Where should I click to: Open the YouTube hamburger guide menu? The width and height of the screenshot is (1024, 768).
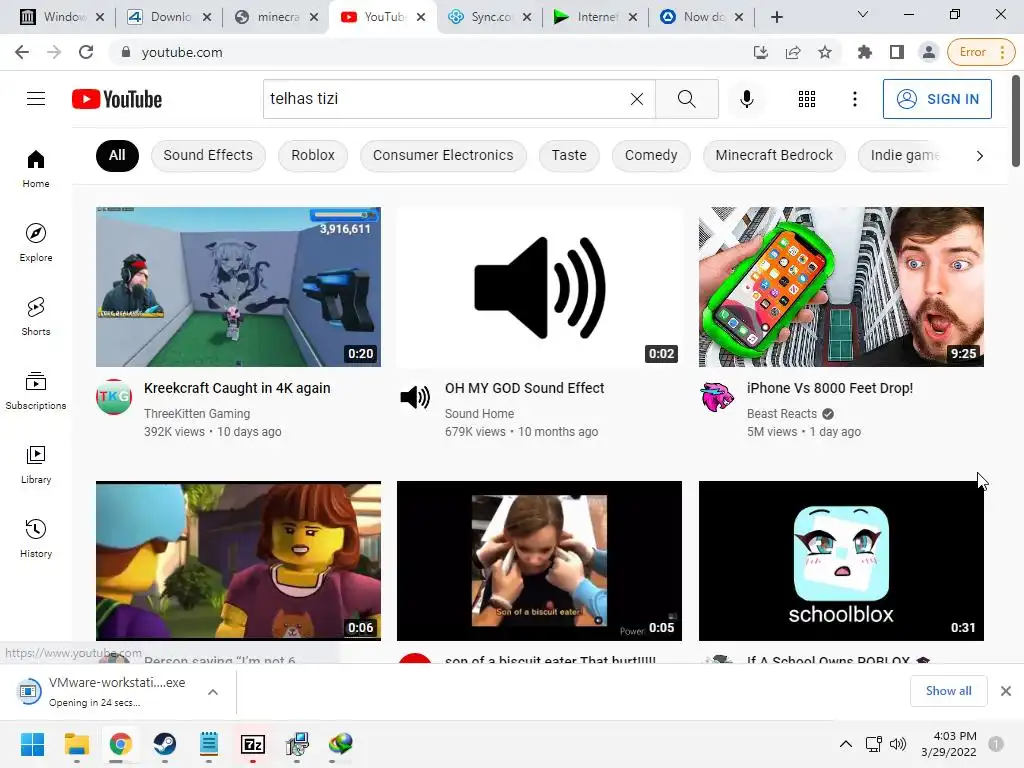36,99
